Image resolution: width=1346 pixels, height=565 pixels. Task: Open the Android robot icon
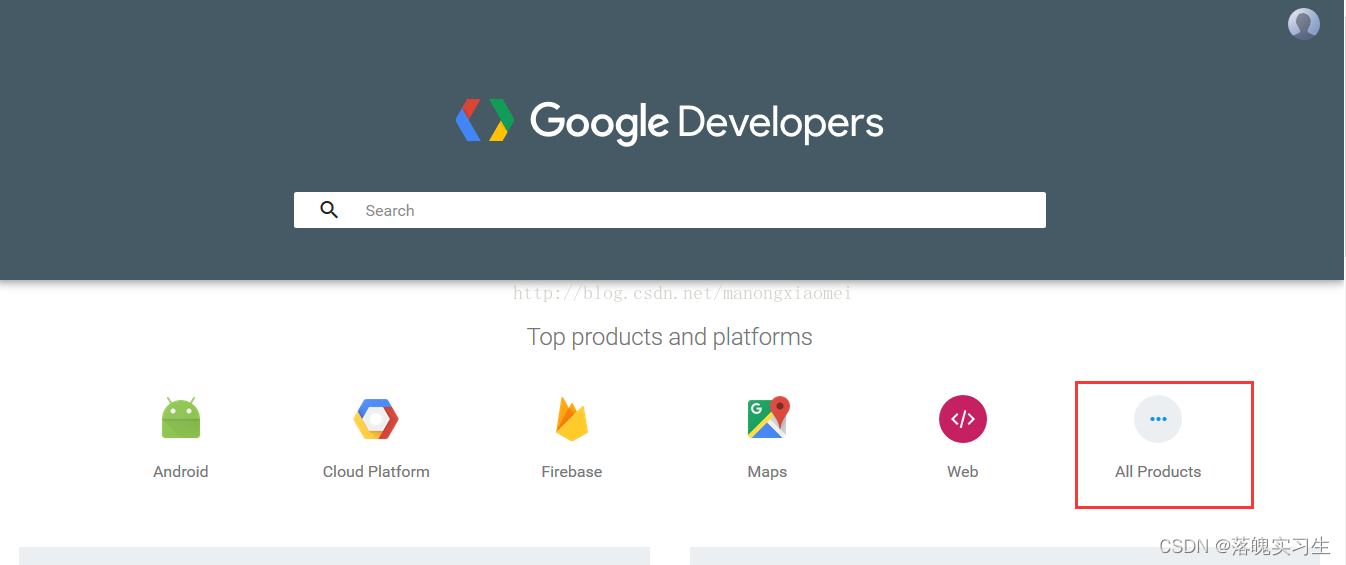[181, 418]
